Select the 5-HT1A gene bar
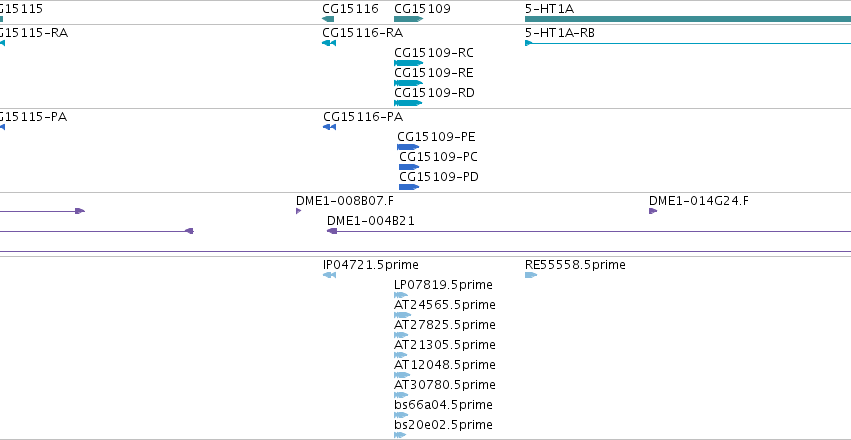851x440 pixels. (688, 20)
